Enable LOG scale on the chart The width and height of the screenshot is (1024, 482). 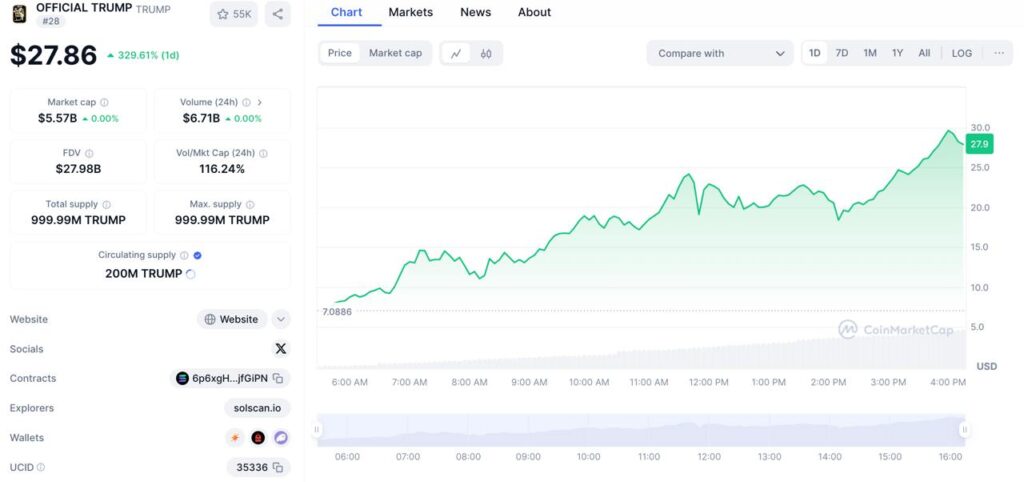(x=961, y=53)
